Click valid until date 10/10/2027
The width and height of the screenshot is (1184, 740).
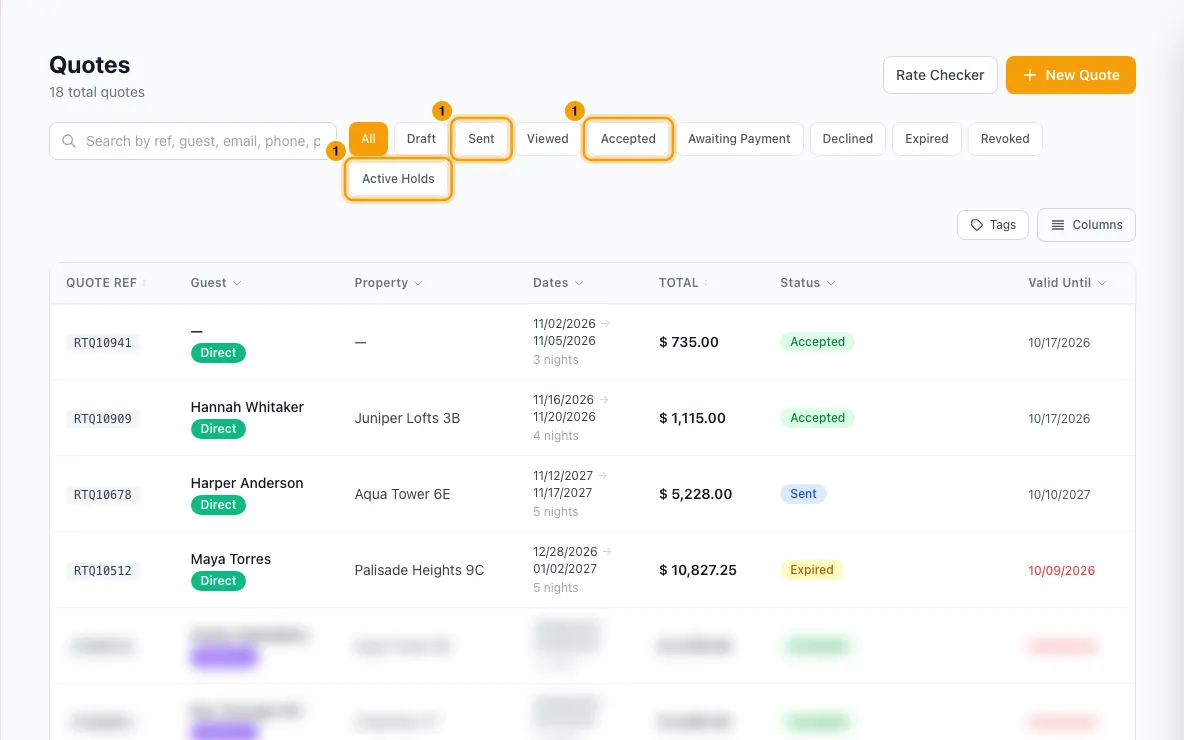click(1059, 495)
